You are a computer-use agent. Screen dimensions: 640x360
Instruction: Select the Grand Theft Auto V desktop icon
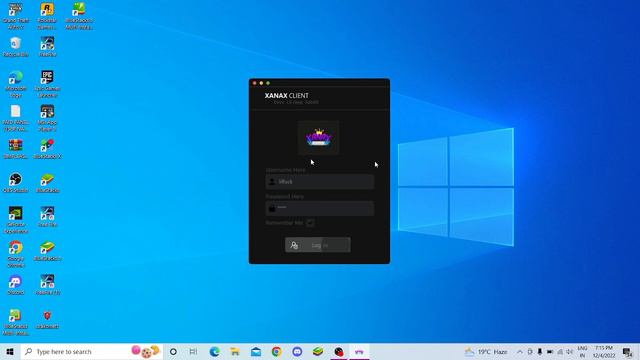tap(16, 16)
